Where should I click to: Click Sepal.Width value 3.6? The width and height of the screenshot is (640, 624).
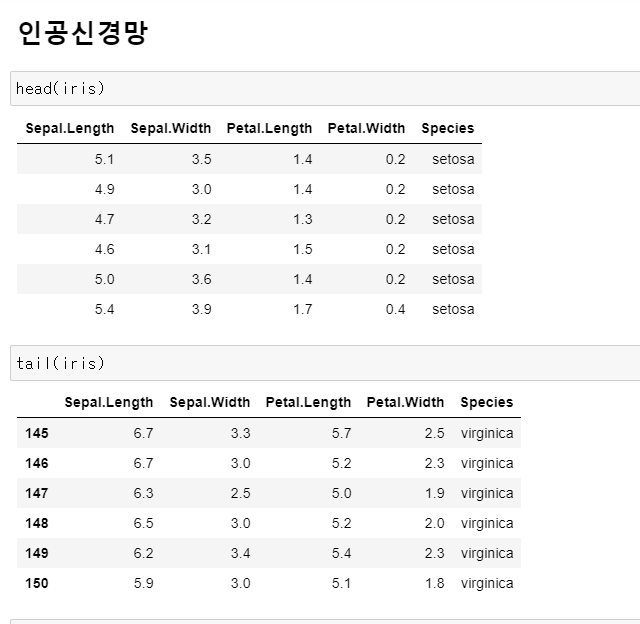202,279
